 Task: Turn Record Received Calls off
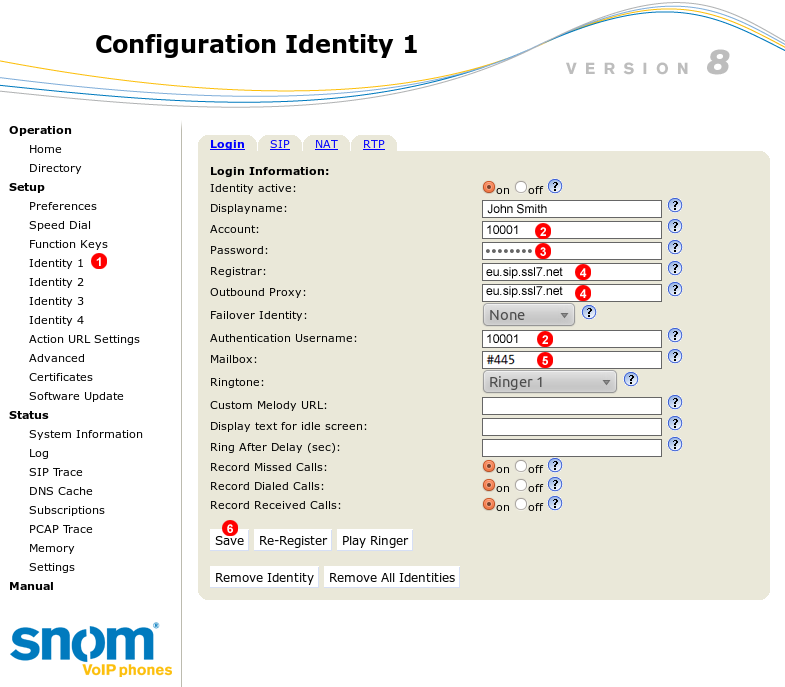[521, 504]
